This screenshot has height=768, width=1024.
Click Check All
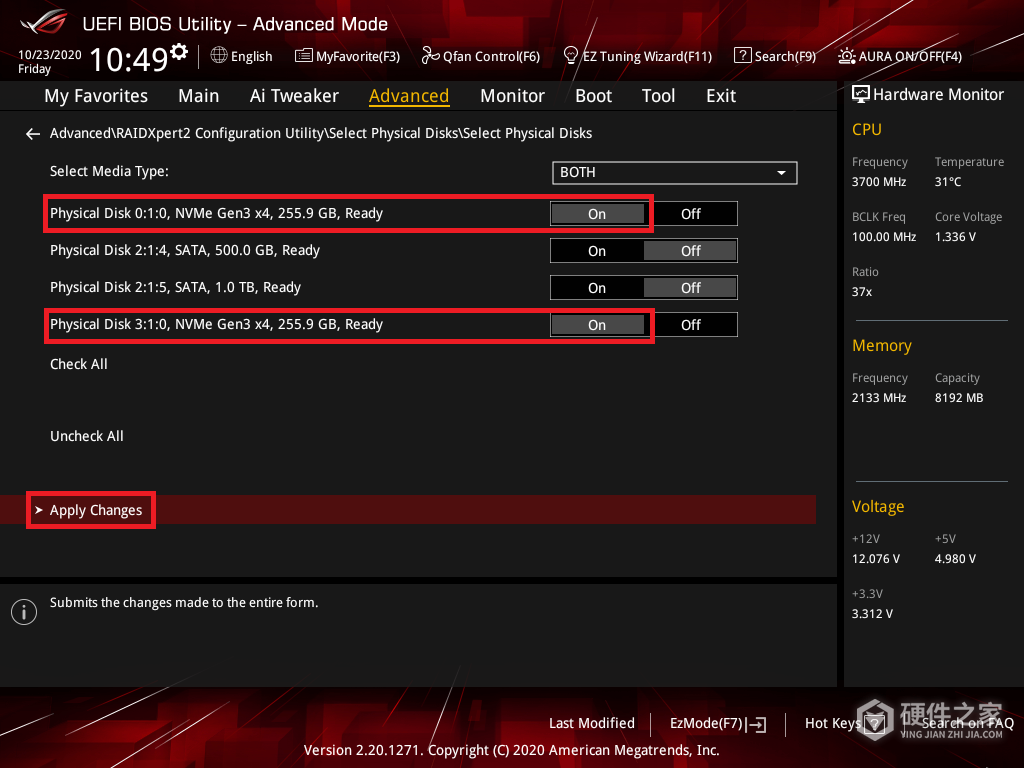tap(79, 364)
